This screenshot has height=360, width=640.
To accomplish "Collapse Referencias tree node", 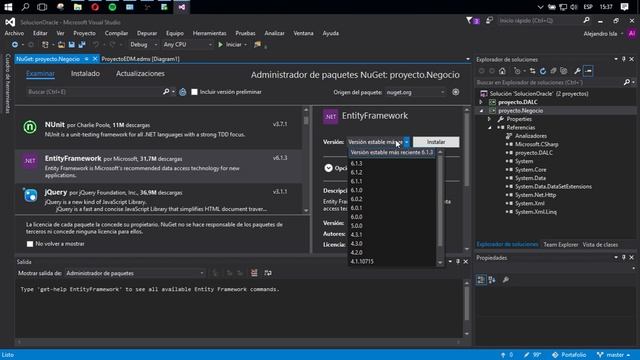I will pyautogui.click(x=489, y=127).
